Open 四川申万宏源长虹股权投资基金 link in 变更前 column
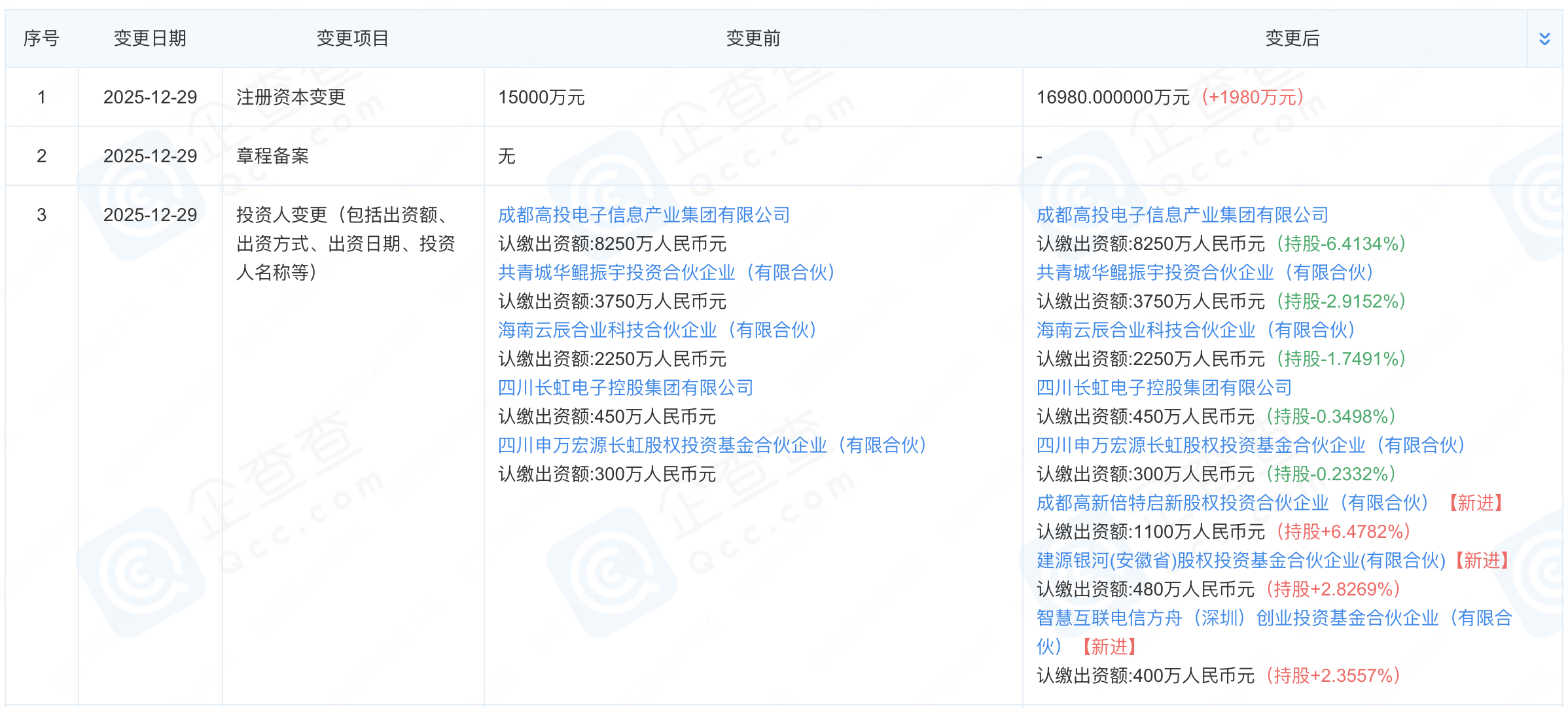The image size is (1568, 708). (x=712, y=445)
